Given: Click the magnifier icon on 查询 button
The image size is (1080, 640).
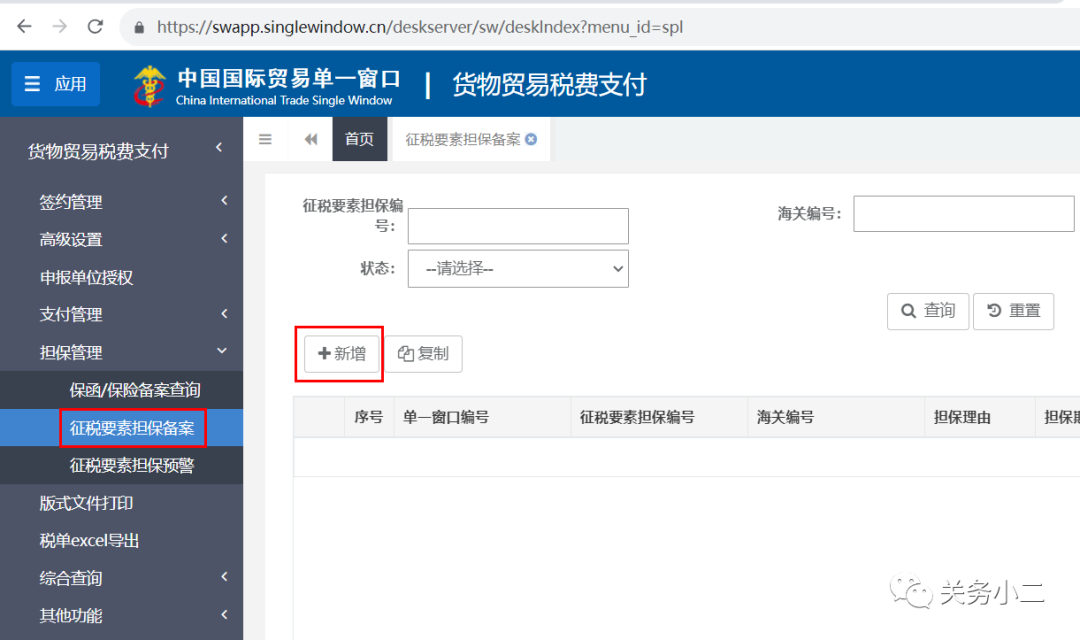Looking at the screenshot, I should click(x=908, y=311).
